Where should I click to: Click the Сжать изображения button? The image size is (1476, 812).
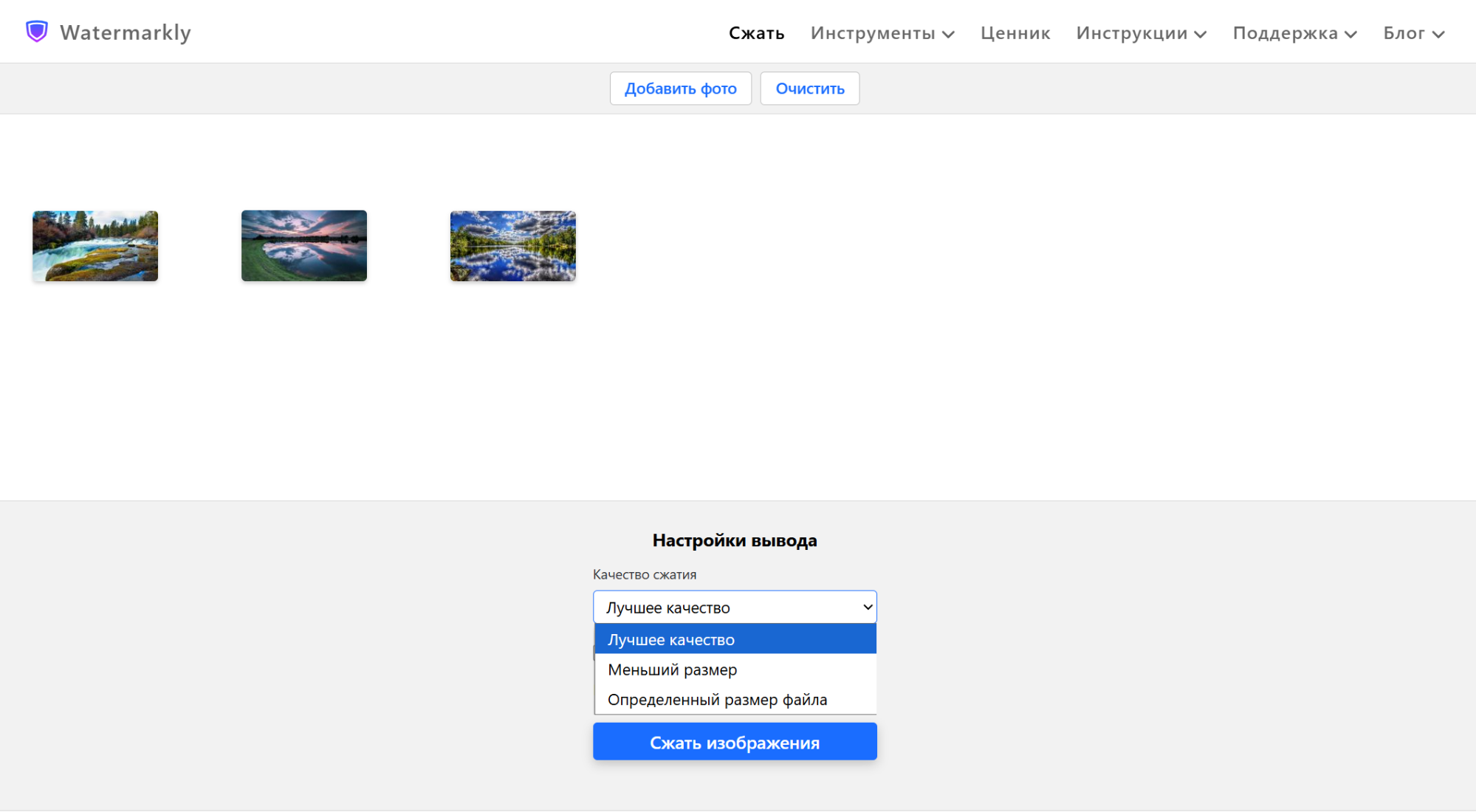point(735,742)
